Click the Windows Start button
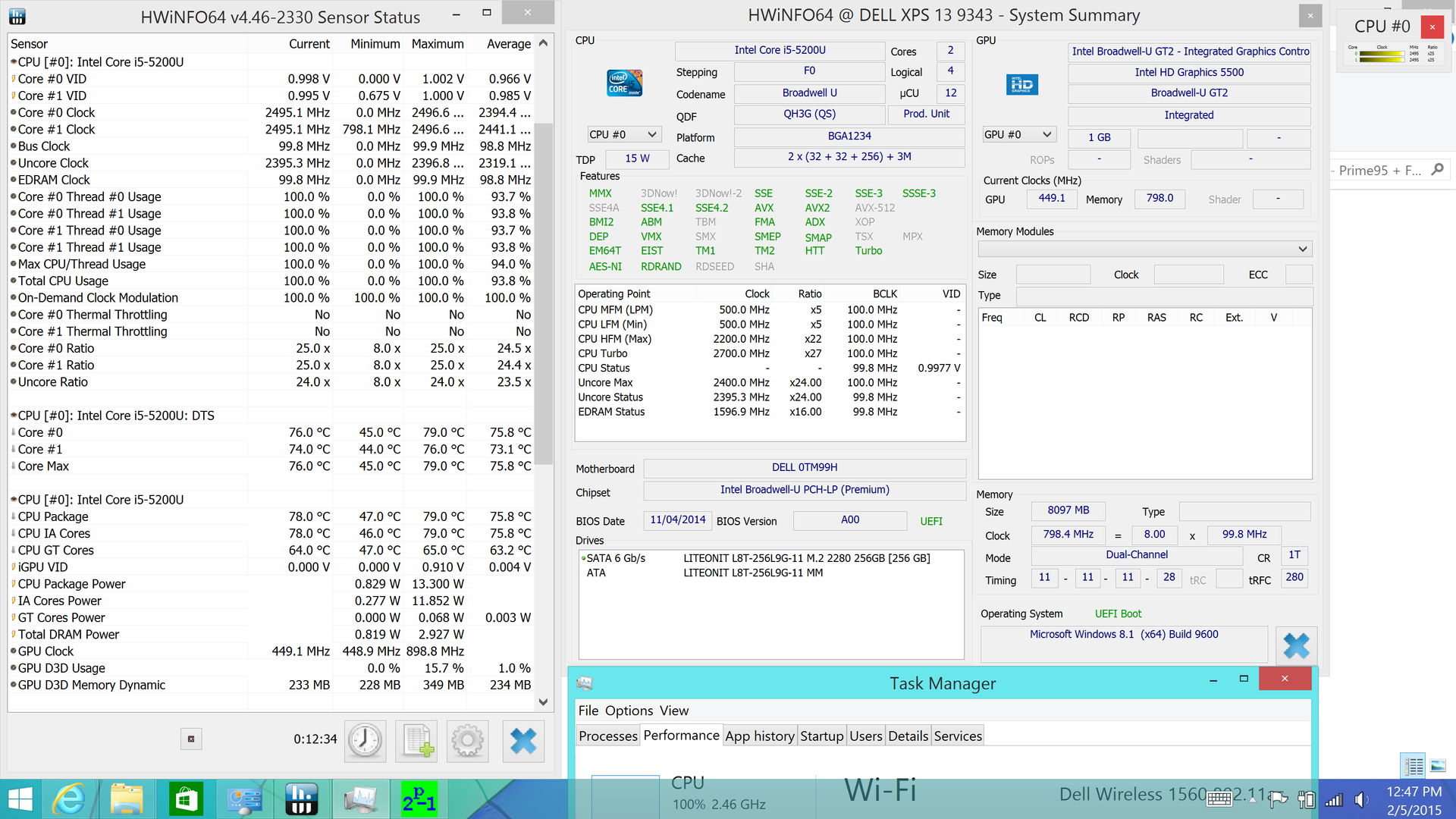Viewport: 1456px width, 819px height. point(20,799)
